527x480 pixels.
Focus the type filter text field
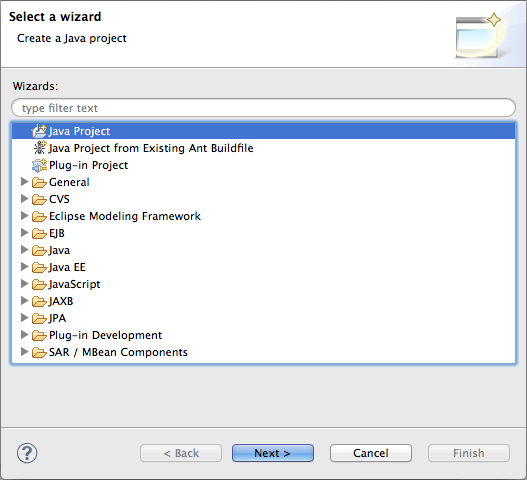264,108
